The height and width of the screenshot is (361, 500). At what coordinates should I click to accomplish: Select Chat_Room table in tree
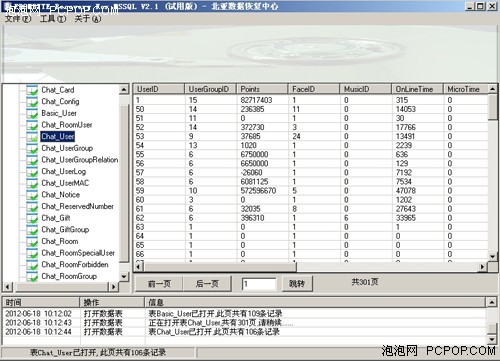pyautogui.click(x=60, y=242)
